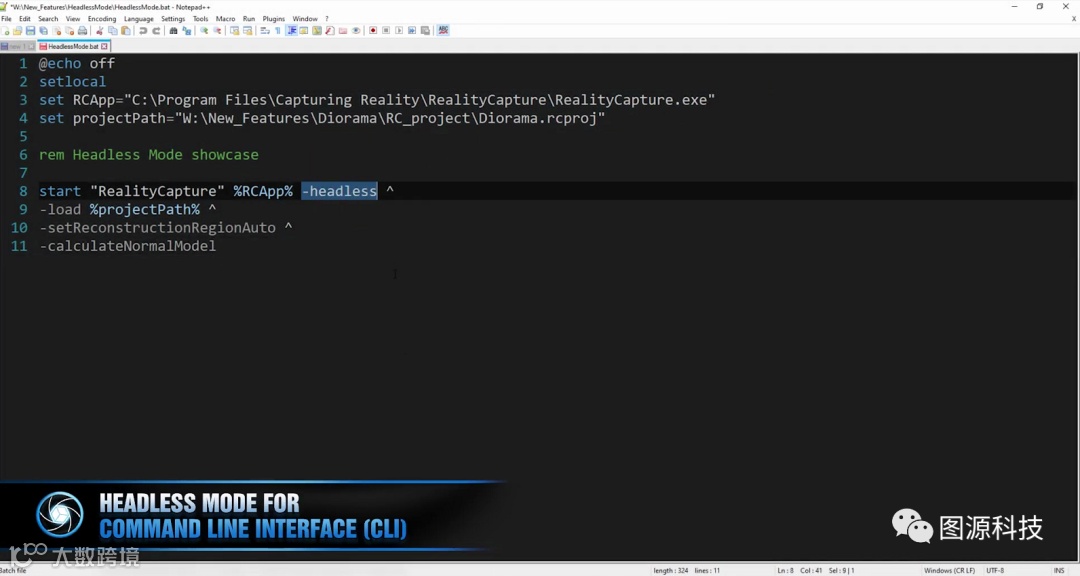Click Run Macro Multiple Times icon

[x=412, y=30]
